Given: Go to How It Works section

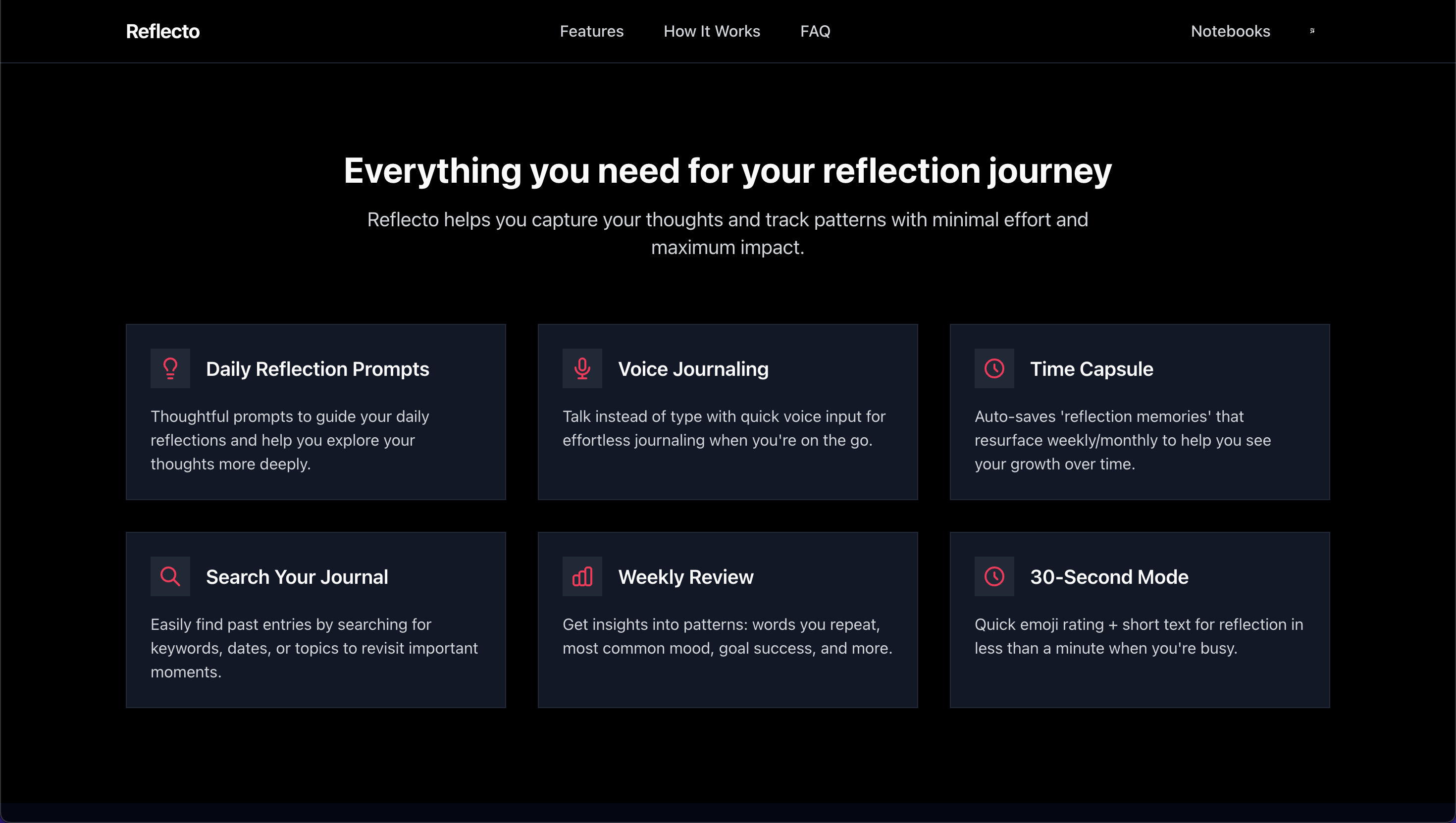Looking at the screenshot, I should [712, 31].
